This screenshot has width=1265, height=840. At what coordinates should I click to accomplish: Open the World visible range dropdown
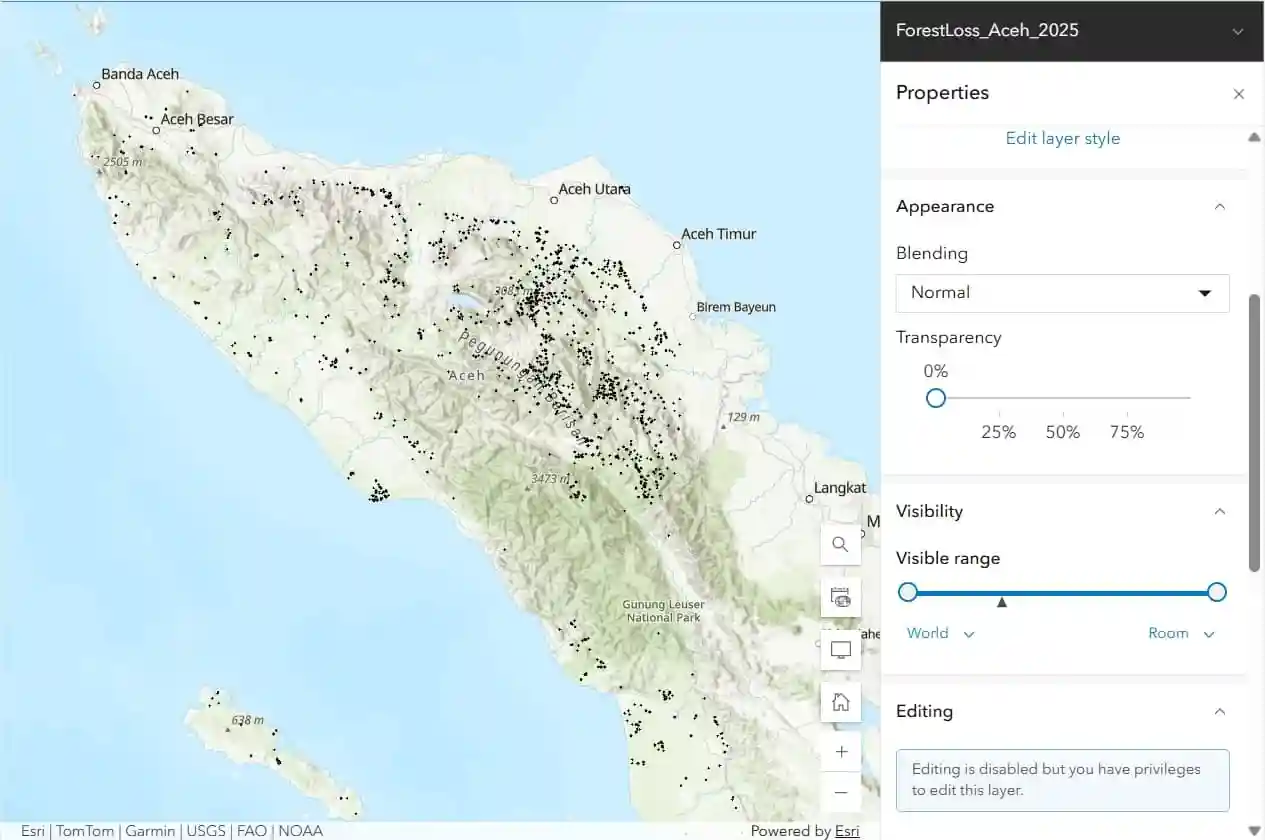(x=938, y=633)
